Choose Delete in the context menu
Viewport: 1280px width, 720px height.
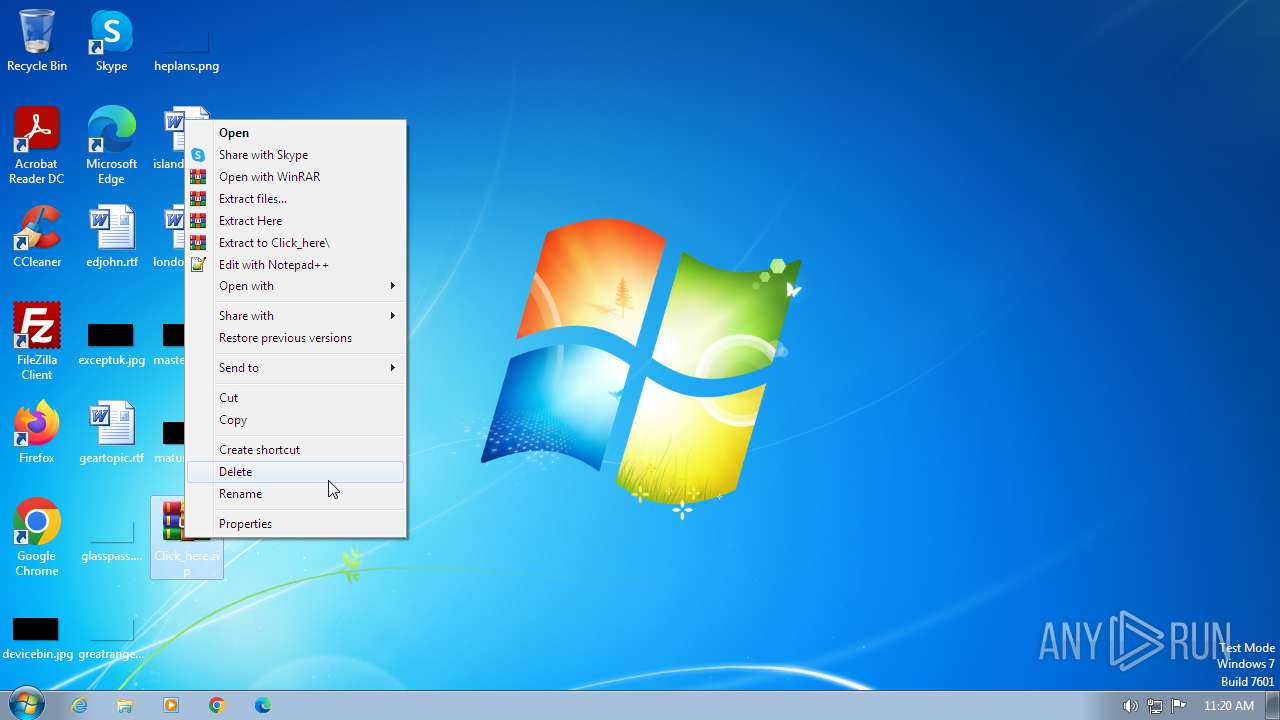pyautogui.click(x=296, y=472)
